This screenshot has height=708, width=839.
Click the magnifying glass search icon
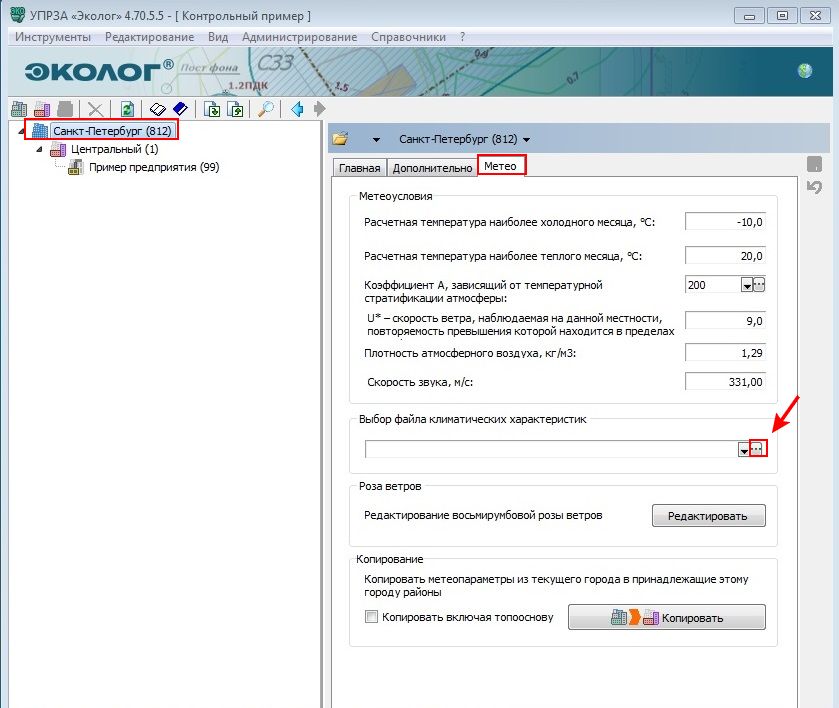[x=266, y=109]
